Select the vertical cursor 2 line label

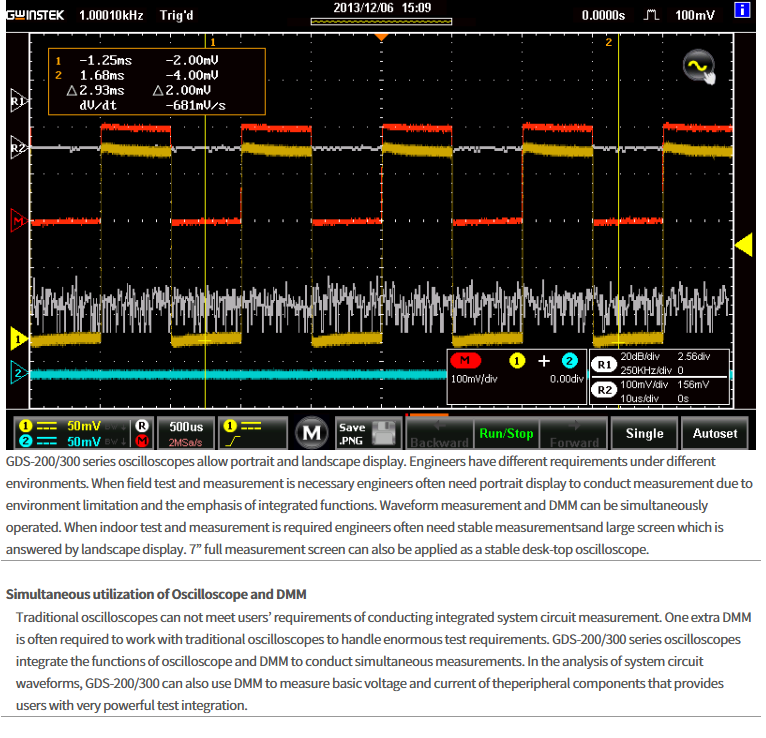tap(609, 42)
